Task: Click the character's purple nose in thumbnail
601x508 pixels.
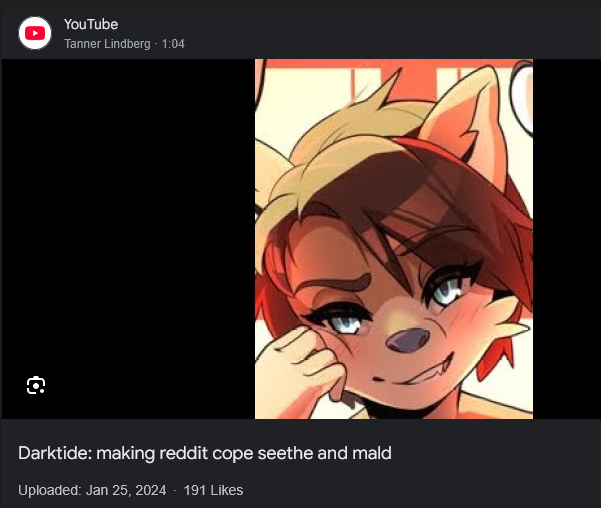Action: [x=407, y=340]
